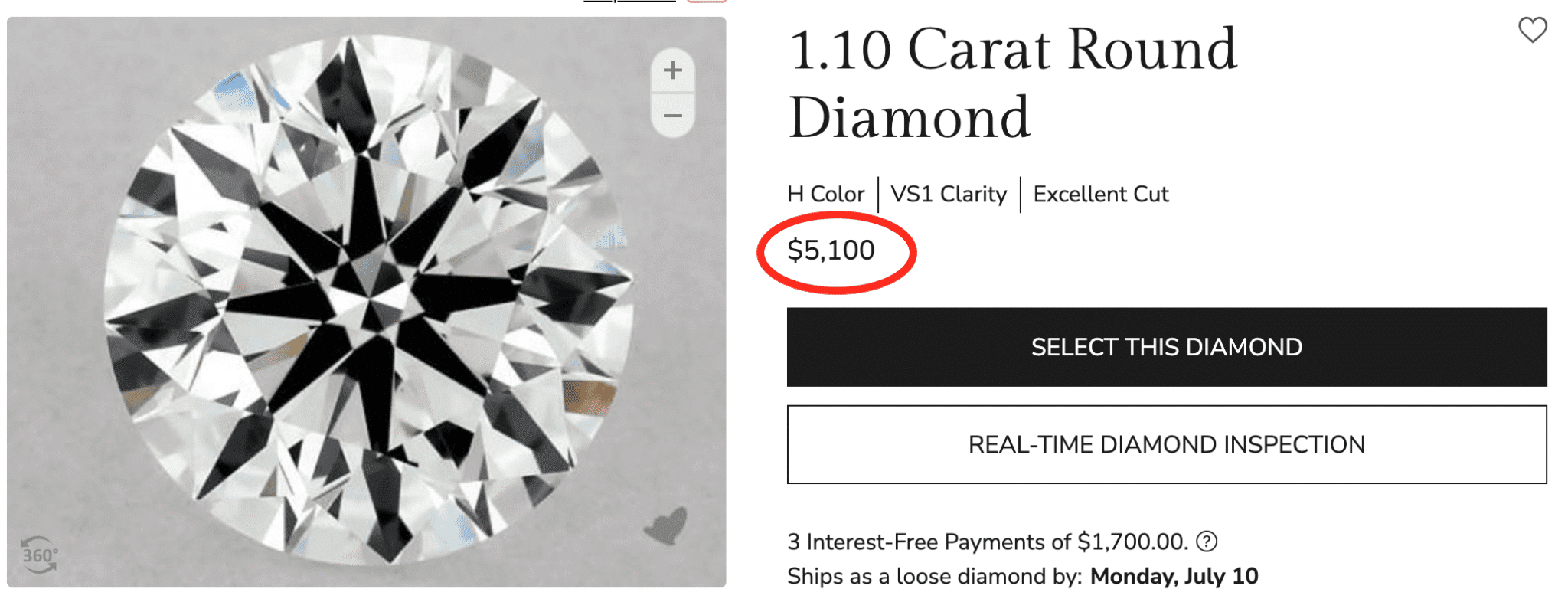Zoom in on the diamond image
Screen dimensions: 1568x612
pos(672,70)
